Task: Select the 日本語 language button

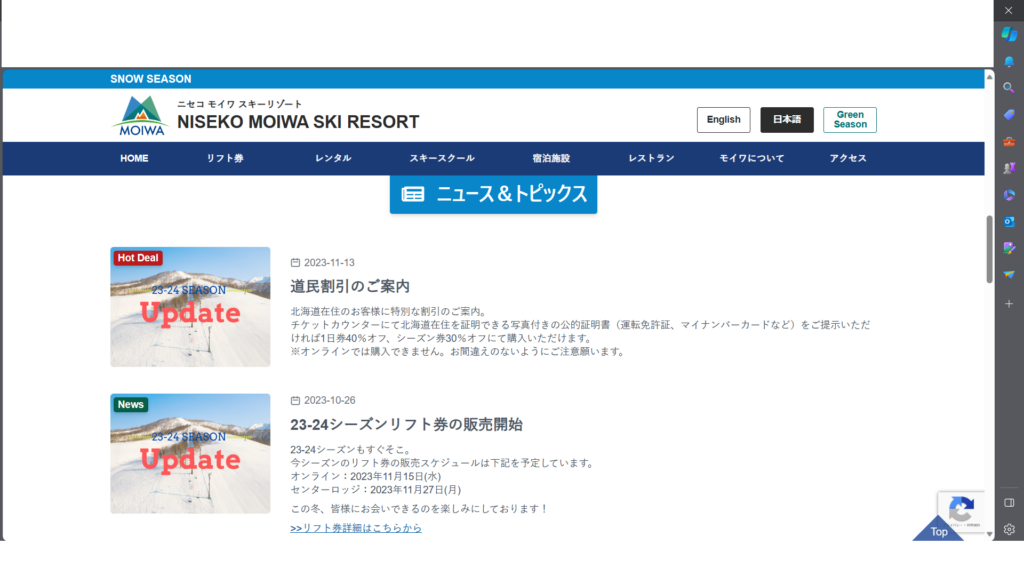Action: pos(787,120)
